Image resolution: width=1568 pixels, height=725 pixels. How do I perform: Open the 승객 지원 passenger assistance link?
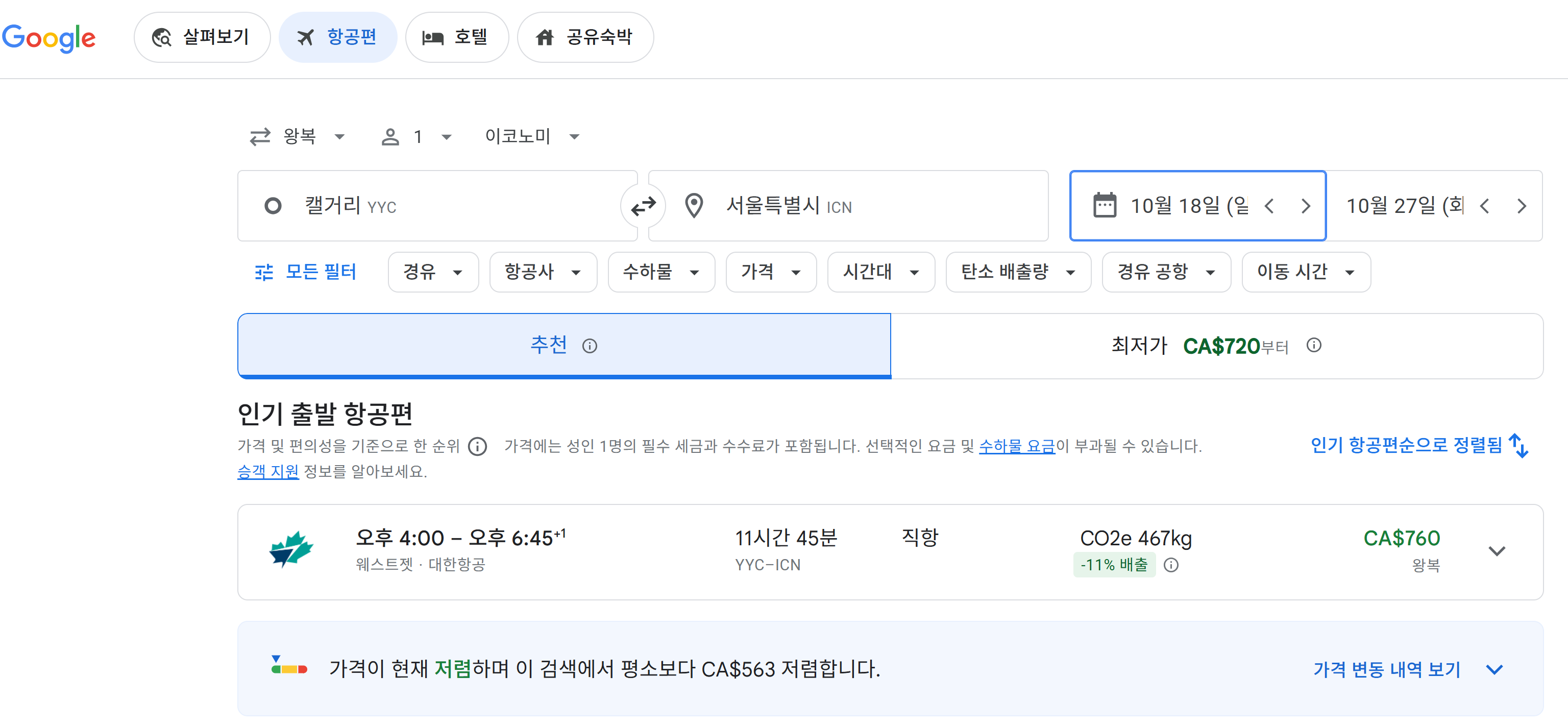point(268,472)
